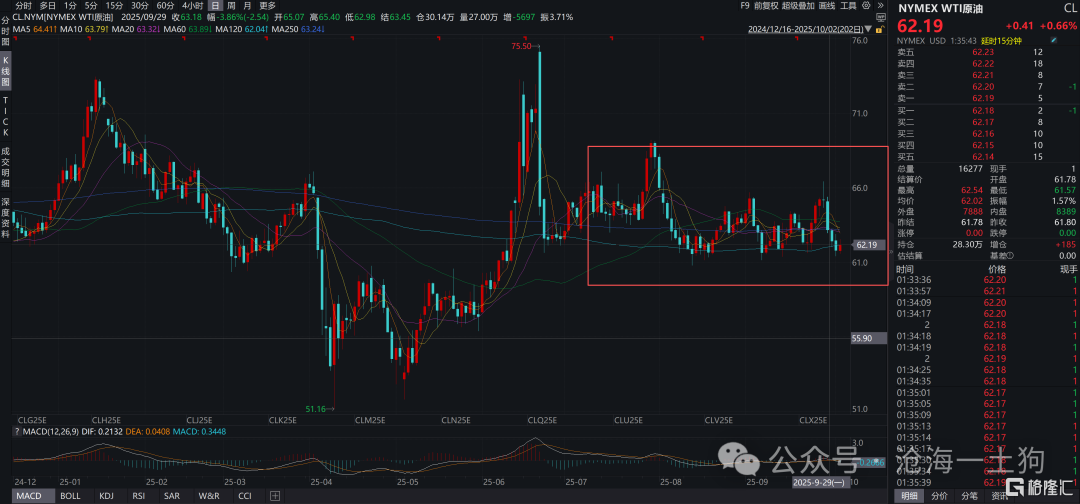Screen dimensions: 1080x504
Task: Click 超级叠加 overlay button
Action: coord(798,5)
